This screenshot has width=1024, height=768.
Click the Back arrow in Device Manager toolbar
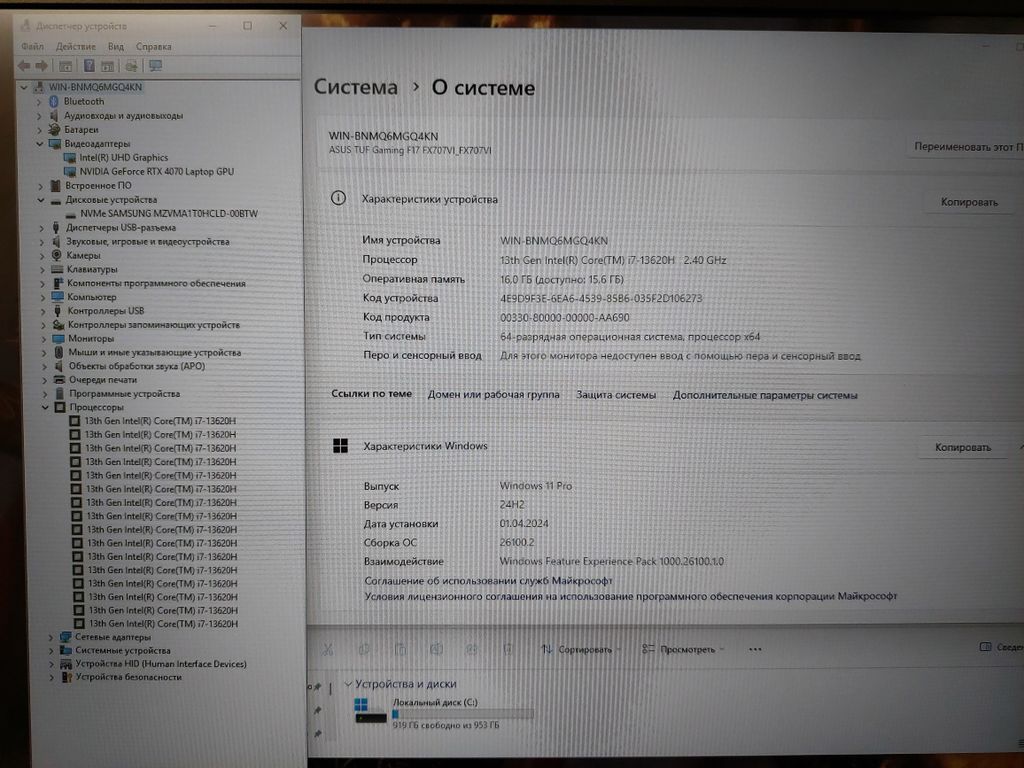point(23,66)
